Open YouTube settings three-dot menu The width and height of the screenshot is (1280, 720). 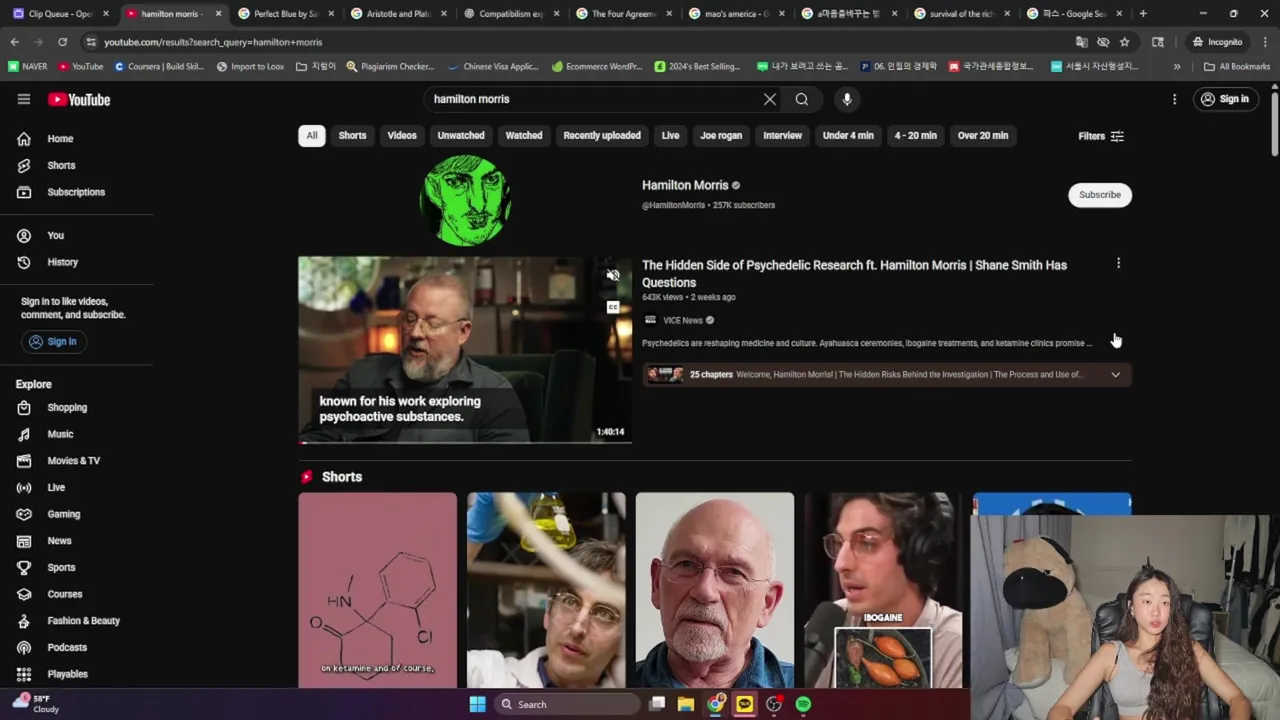tap(1174, 99)
